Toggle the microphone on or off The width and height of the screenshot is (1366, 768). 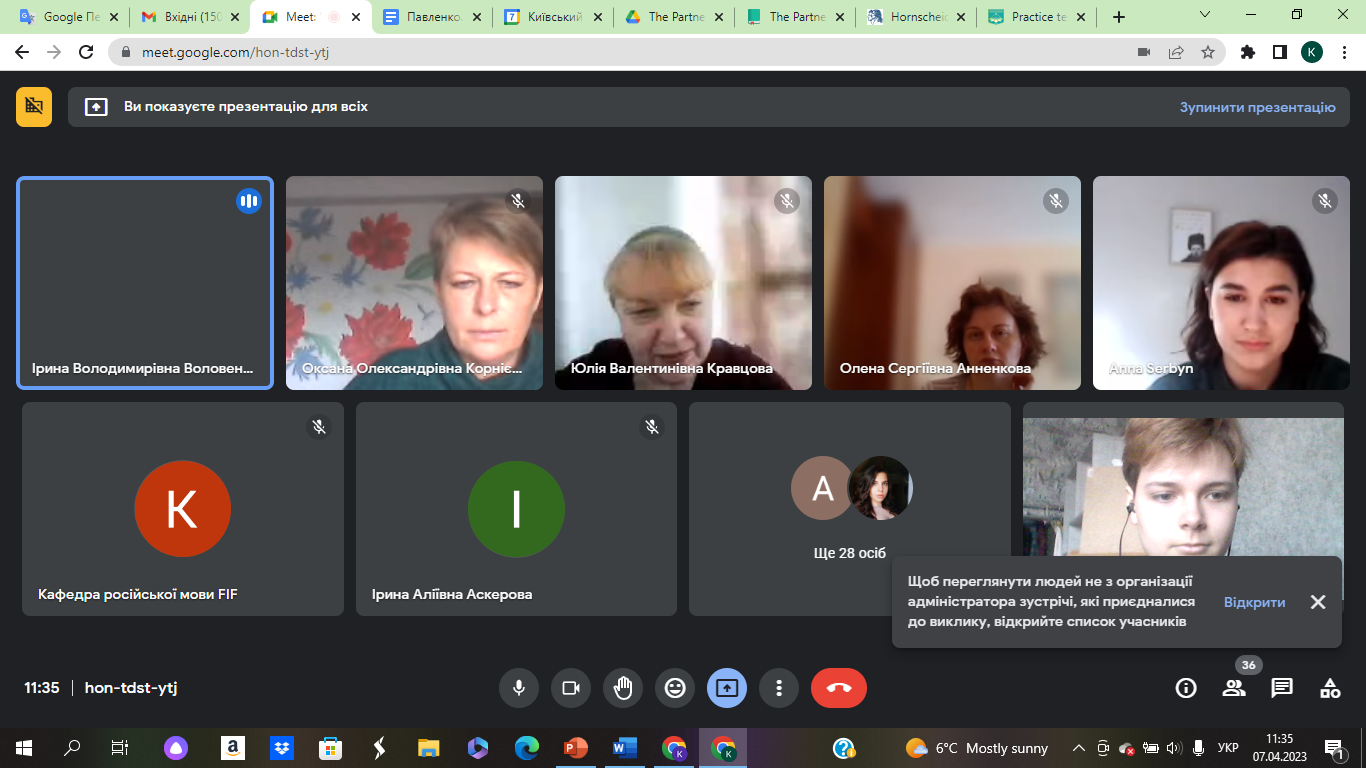click(519, 688)
